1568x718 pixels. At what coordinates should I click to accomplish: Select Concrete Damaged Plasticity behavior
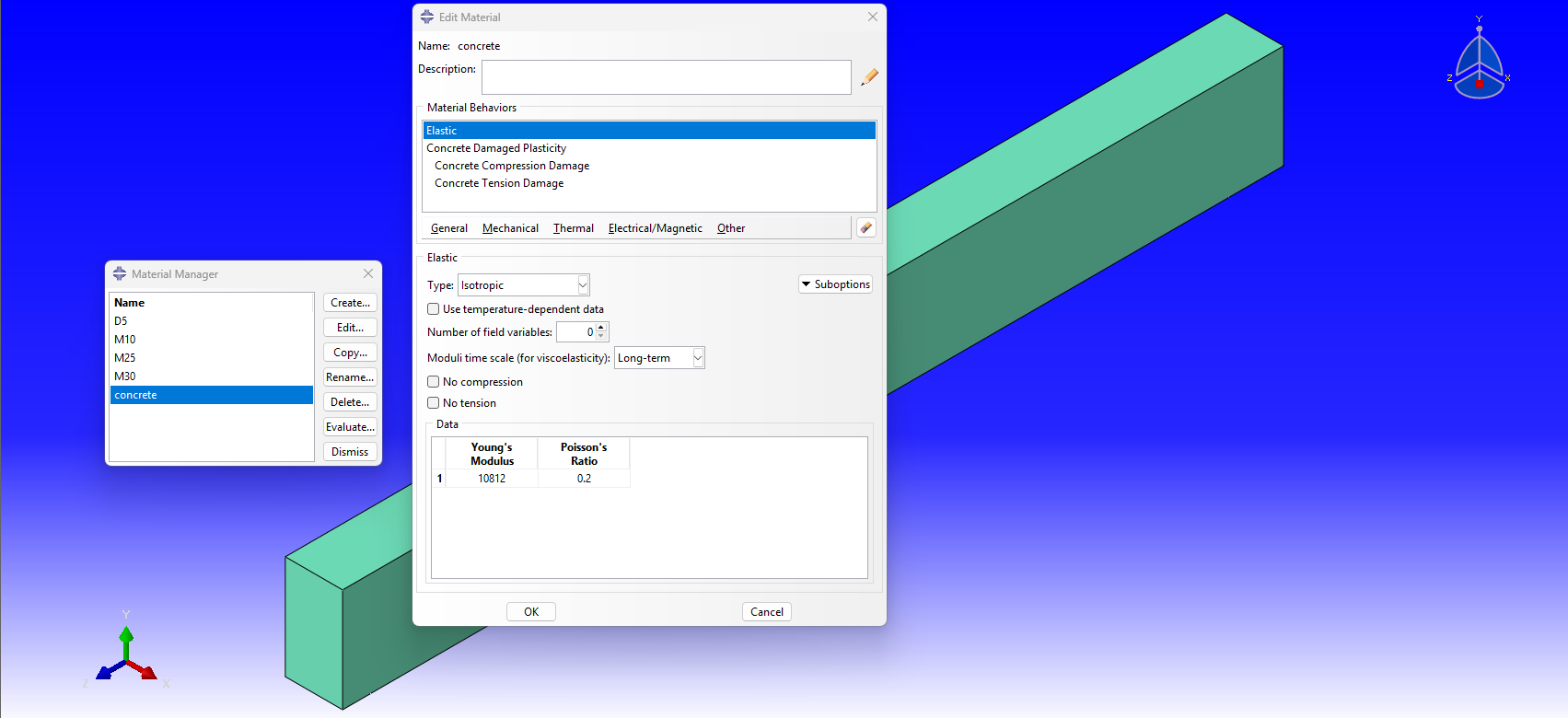coord(649,148)
